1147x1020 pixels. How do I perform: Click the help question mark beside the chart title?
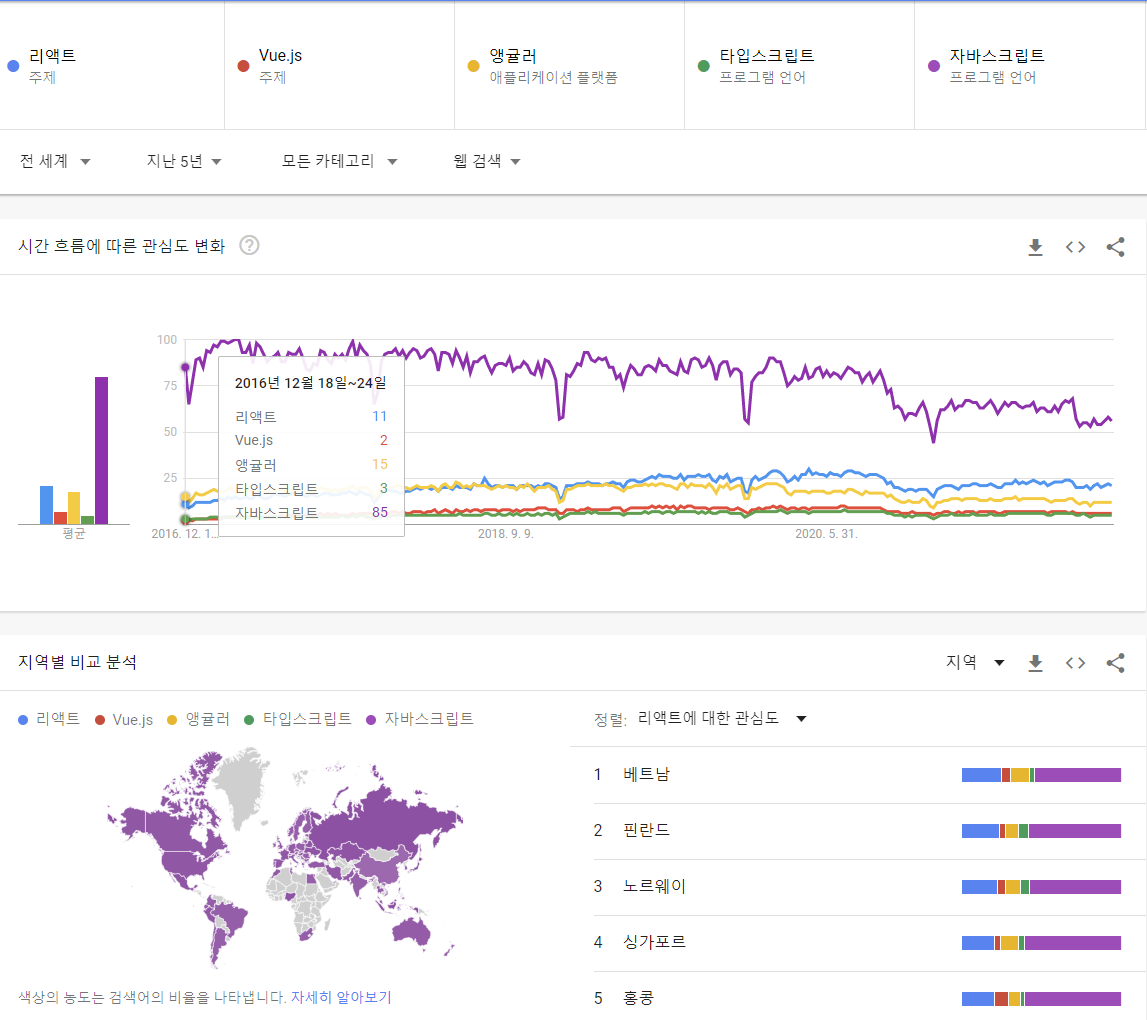247,245
